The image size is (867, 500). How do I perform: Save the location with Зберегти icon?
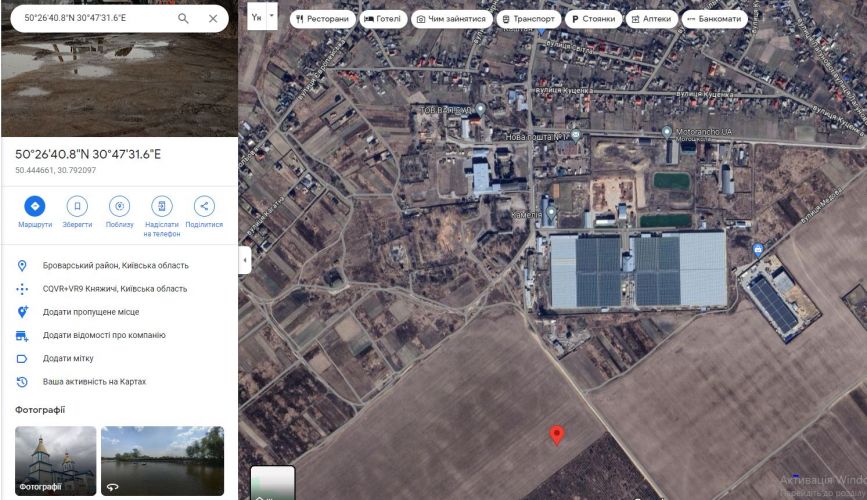(x=77, y=206)
